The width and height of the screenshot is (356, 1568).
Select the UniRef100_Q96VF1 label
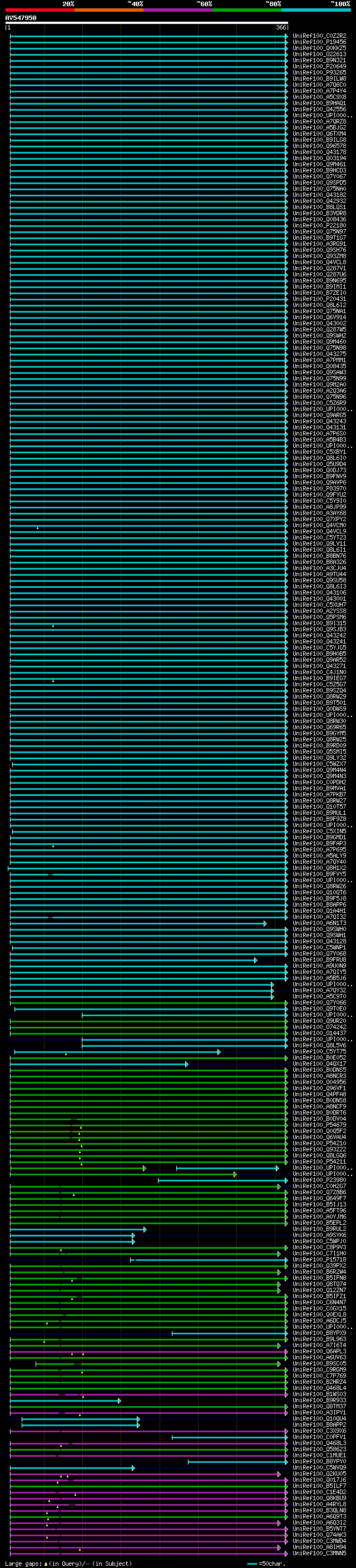pyautogui.click(x=319, y=1089)
